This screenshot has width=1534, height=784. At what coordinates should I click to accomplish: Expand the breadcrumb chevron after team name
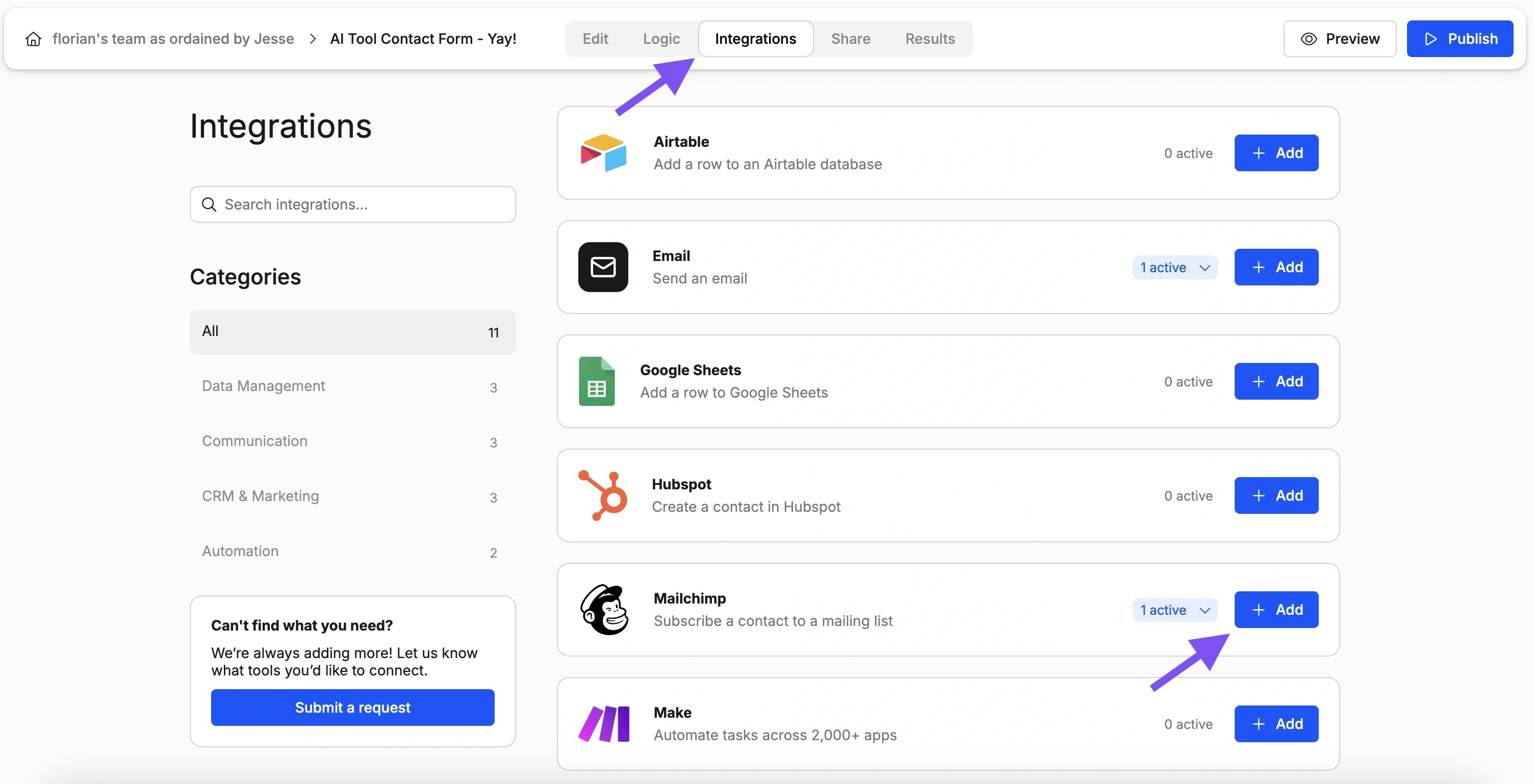point(312,38)
